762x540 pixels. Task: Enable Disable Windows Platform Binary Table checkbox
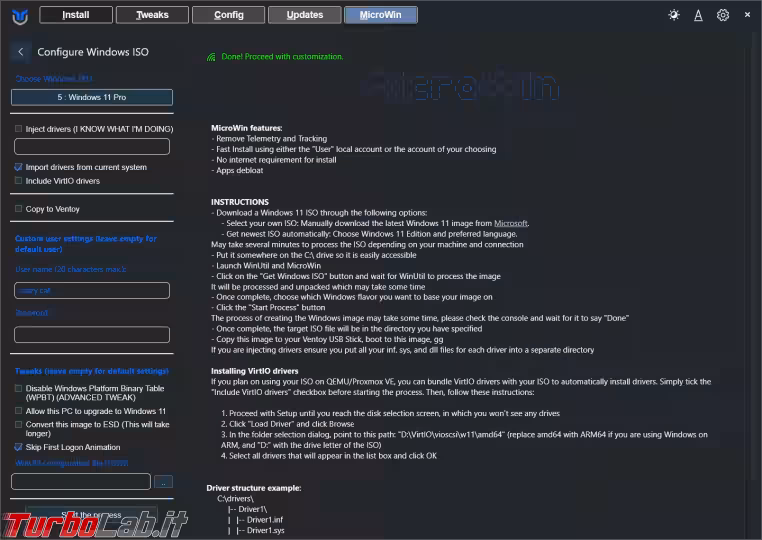coord(18,388)
